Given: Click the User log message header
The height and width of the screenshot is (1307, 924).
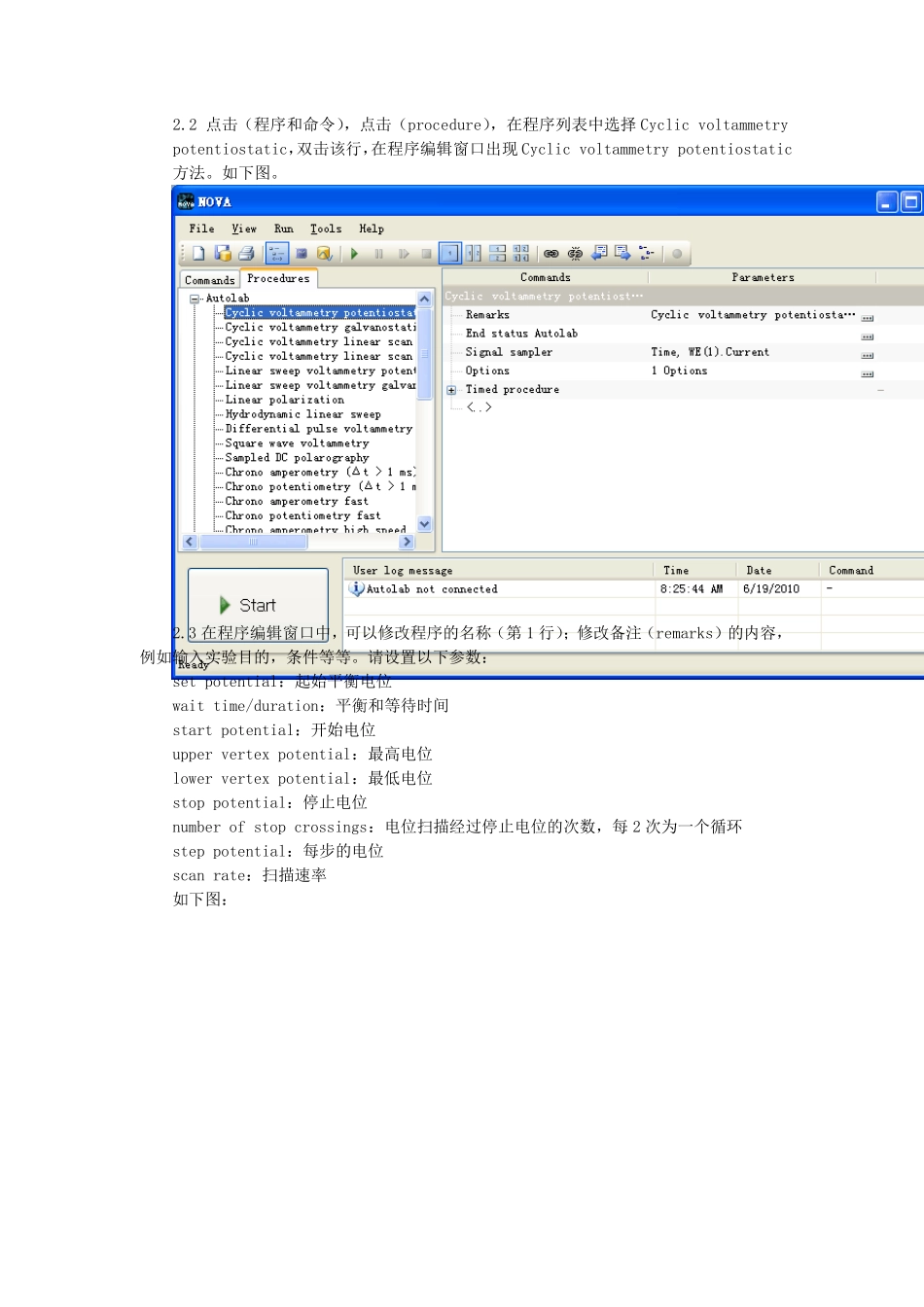Looking at the screenshot, I should [500, 570].
